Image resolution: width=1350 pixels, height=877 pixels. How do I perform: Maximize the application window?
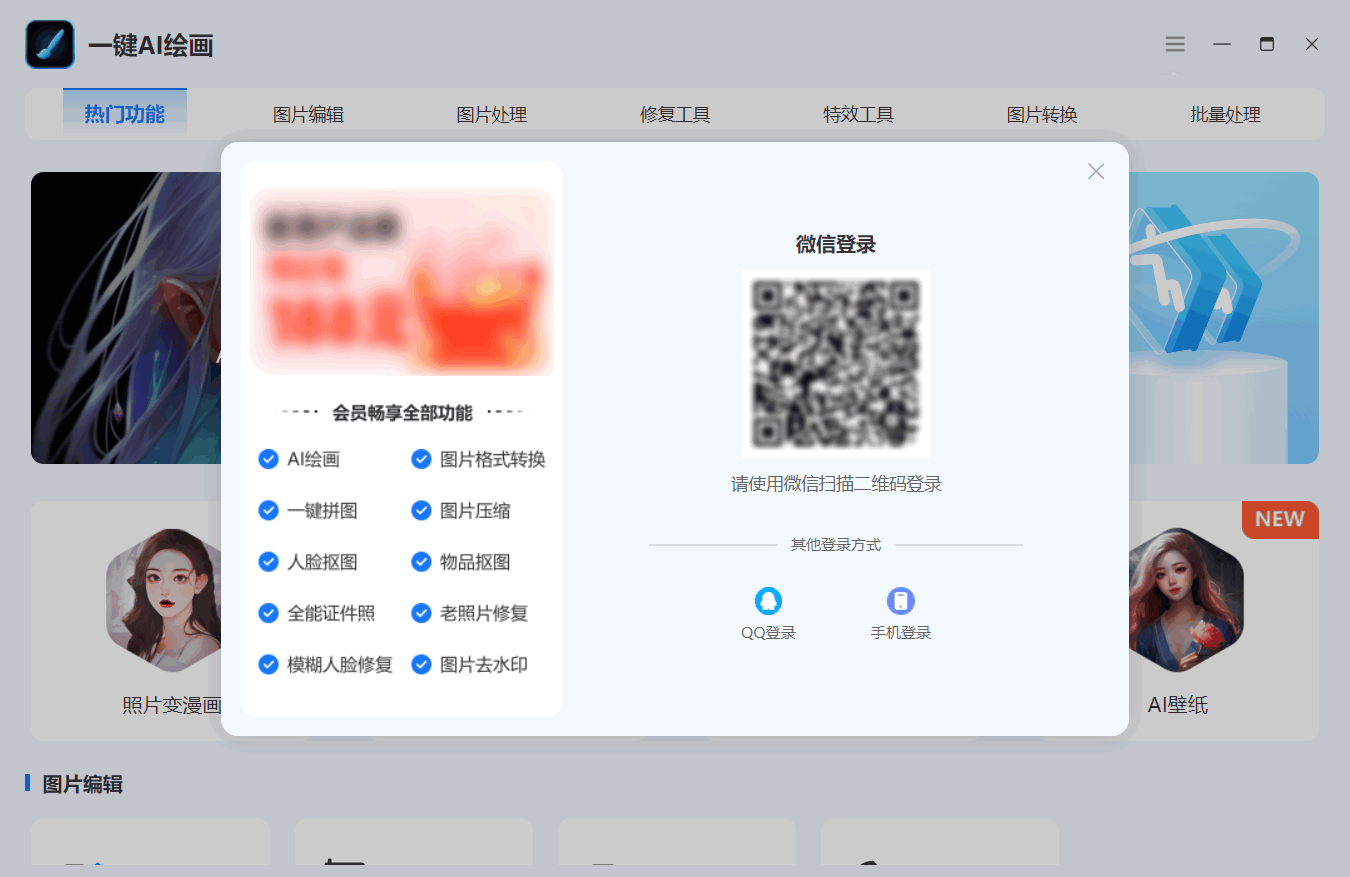coord(1267,44)
